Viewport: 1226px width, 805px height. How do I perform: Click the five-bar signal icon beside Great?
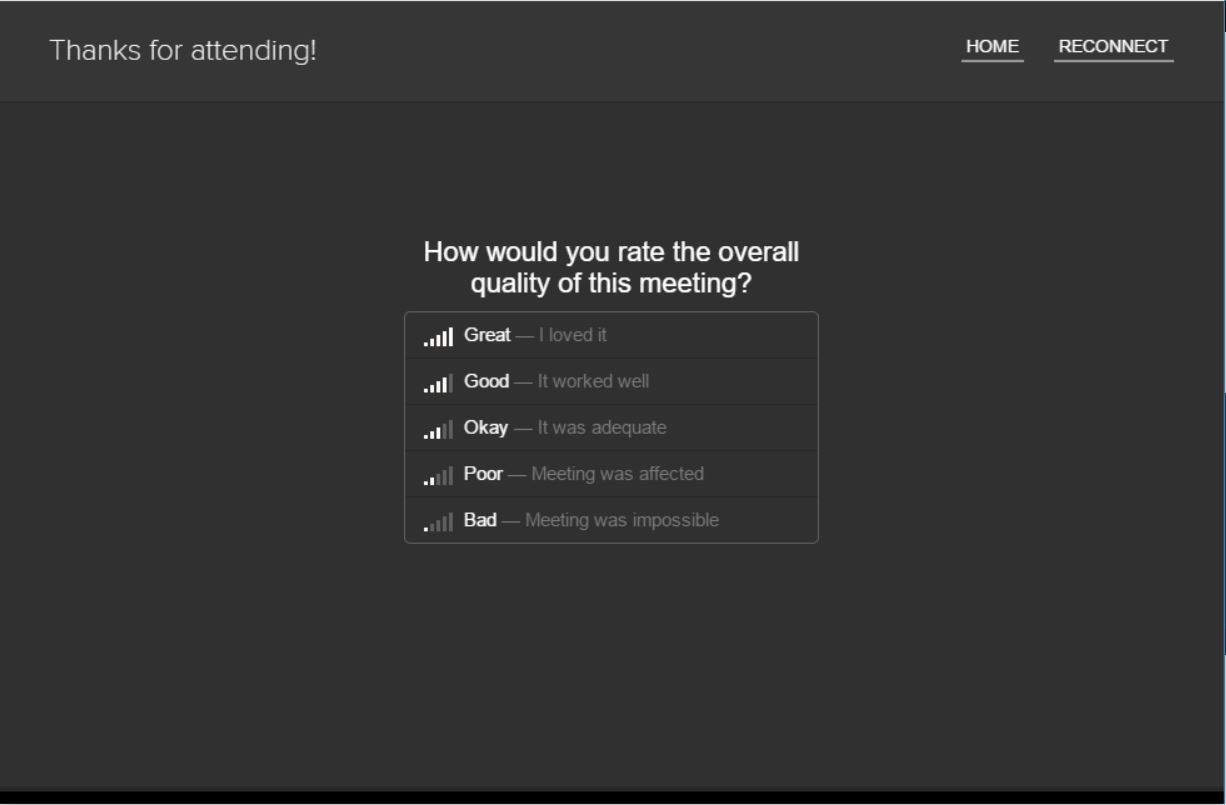click(x=438, y=337)
